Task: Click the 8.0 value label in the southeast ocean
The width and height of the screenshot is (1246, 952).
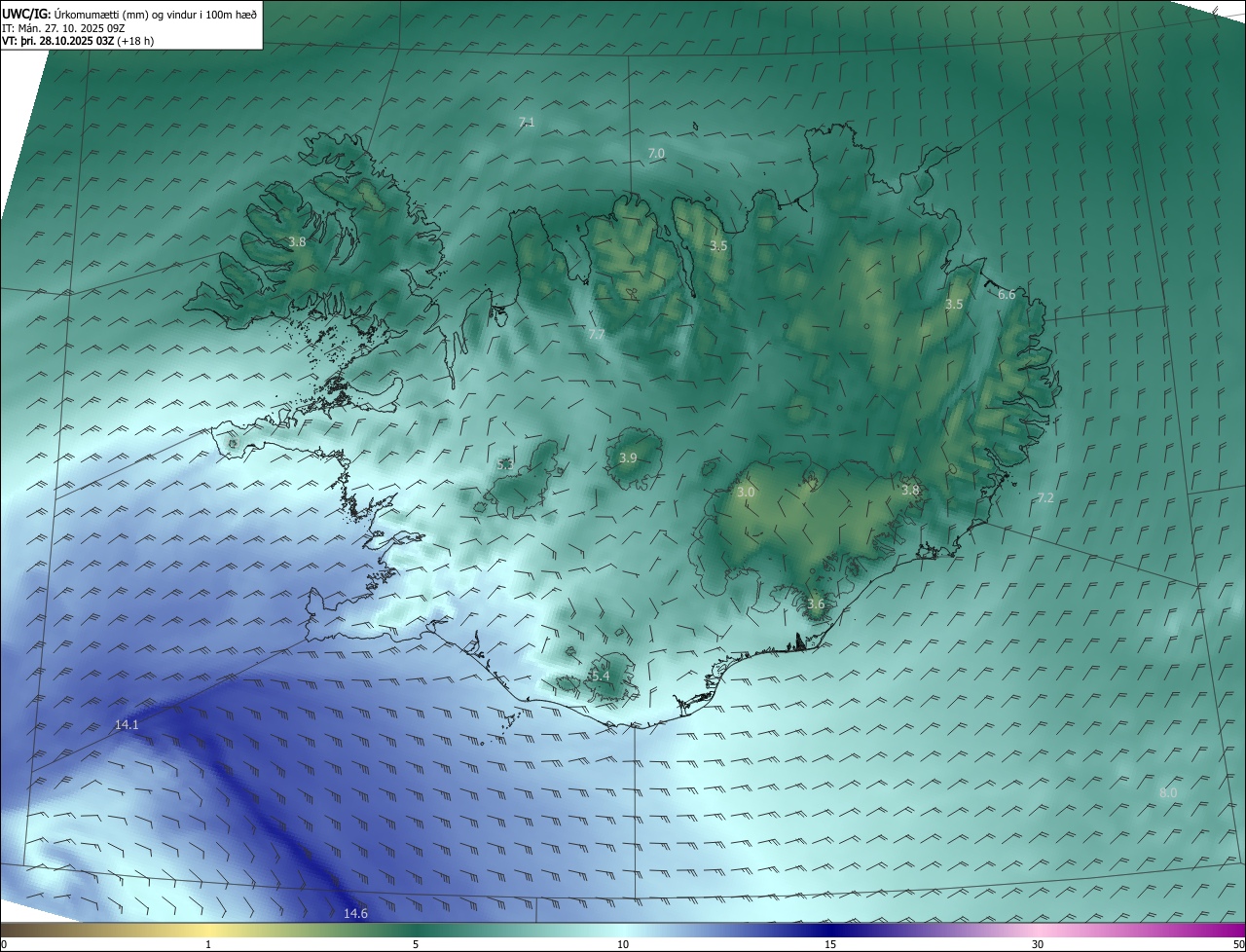Action: pos(1168,793)
